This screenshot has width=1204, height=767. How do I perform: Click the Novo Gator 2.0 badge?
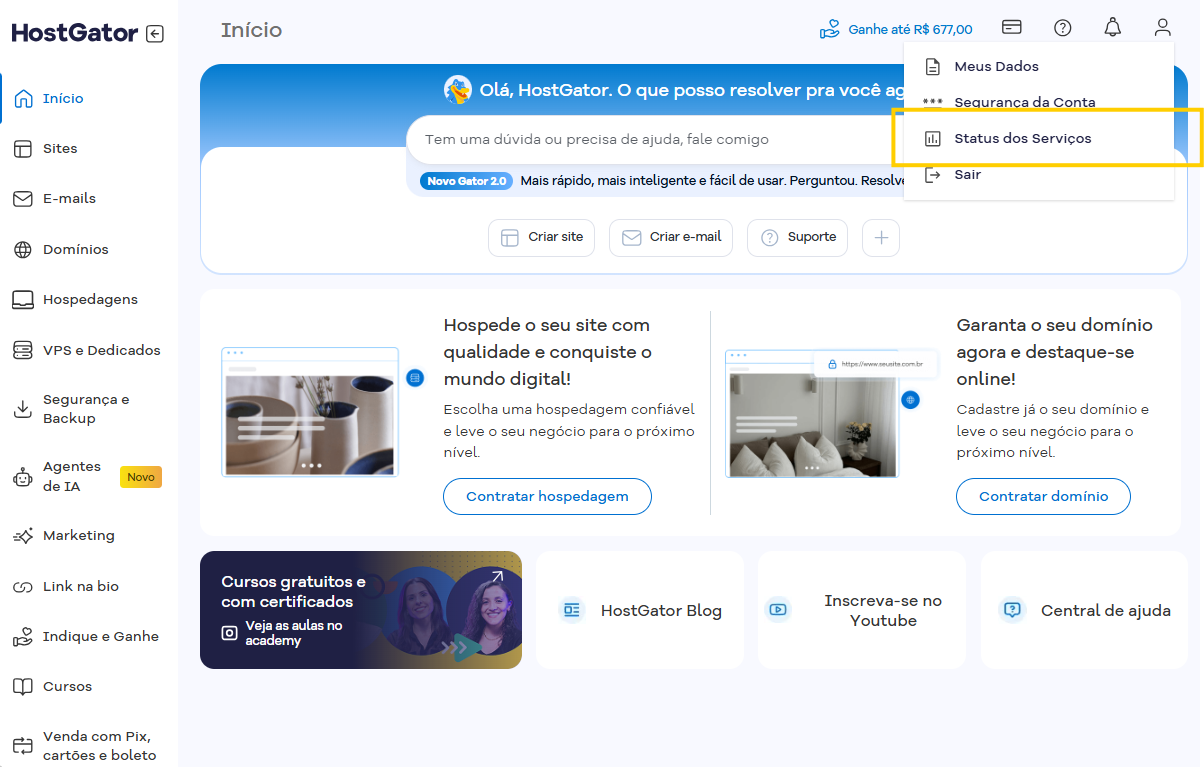[466, 181]
